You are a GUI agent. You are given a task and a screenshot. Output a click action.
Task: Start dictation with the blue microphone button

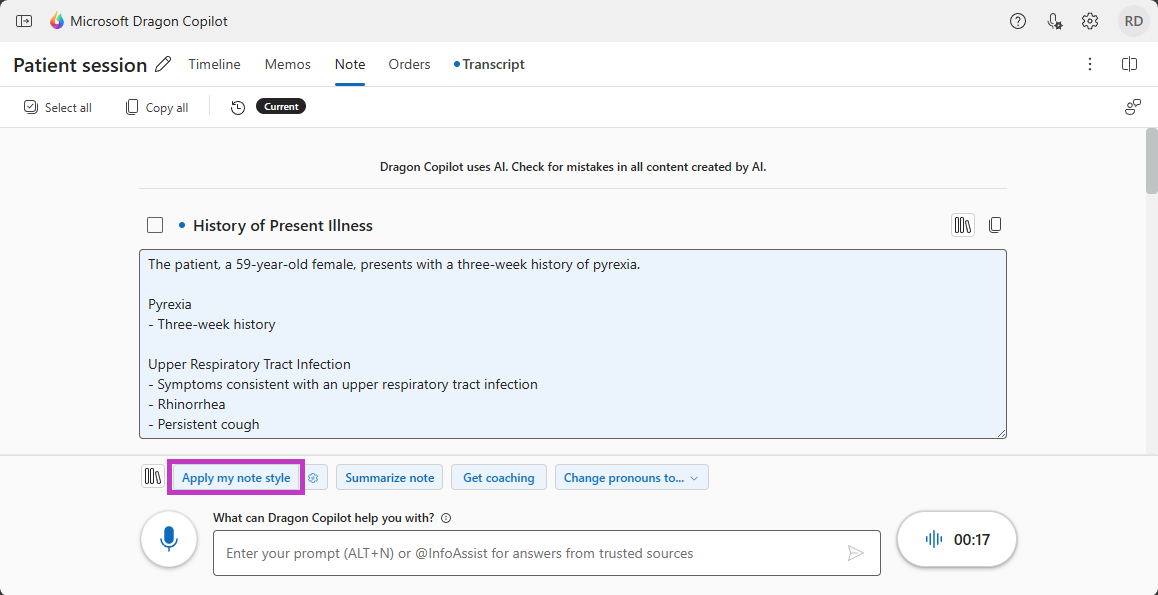[169, 539]
